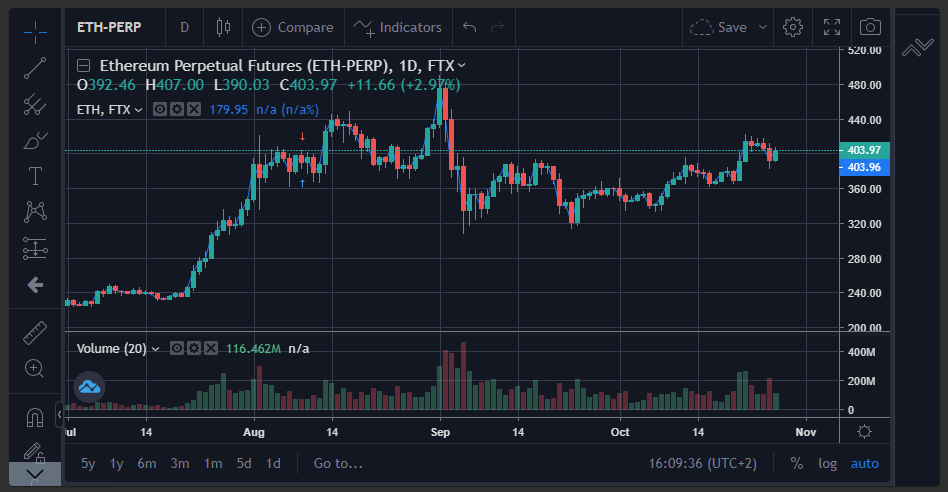Select the text annotation tool
The height and width of the screenshot is (492, 948).
[x=35, y=176]
